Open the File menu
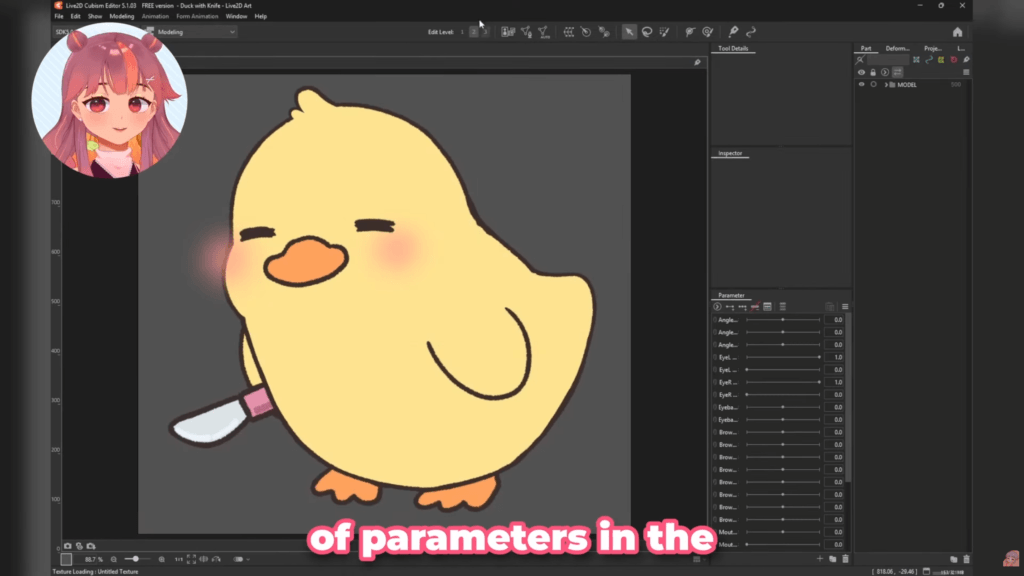Image resolution: width=1024 pixels, height=576 pixels. [x=59, y=16]
